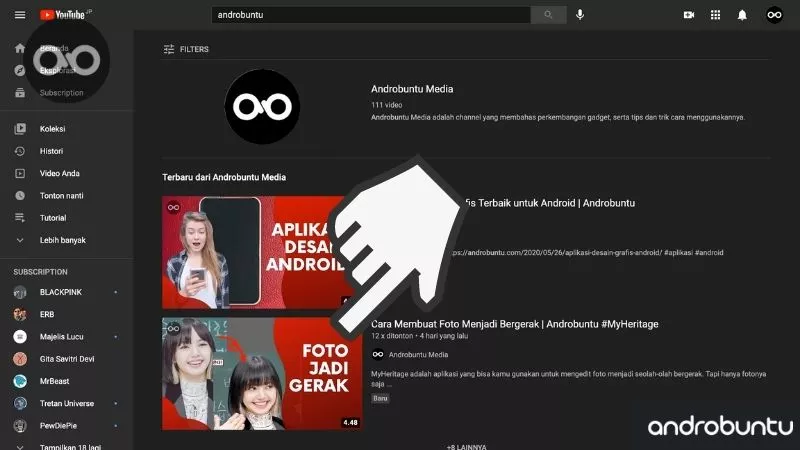Click Androbuntu Media name under second video

[x=418, y=355]
